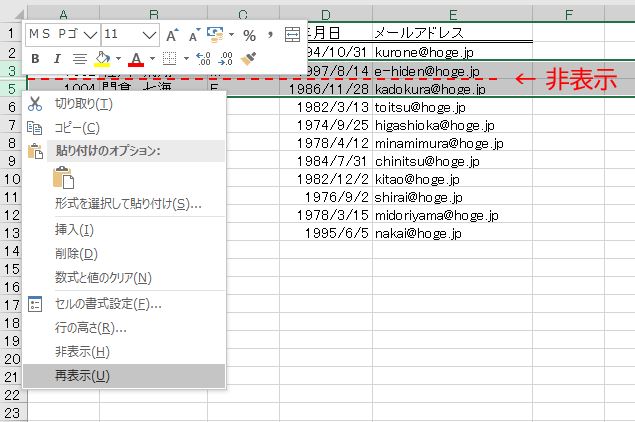Click Bold in the mini toolbar
Viewport: 635px width, 422px height.
click(x=35, y=59)
